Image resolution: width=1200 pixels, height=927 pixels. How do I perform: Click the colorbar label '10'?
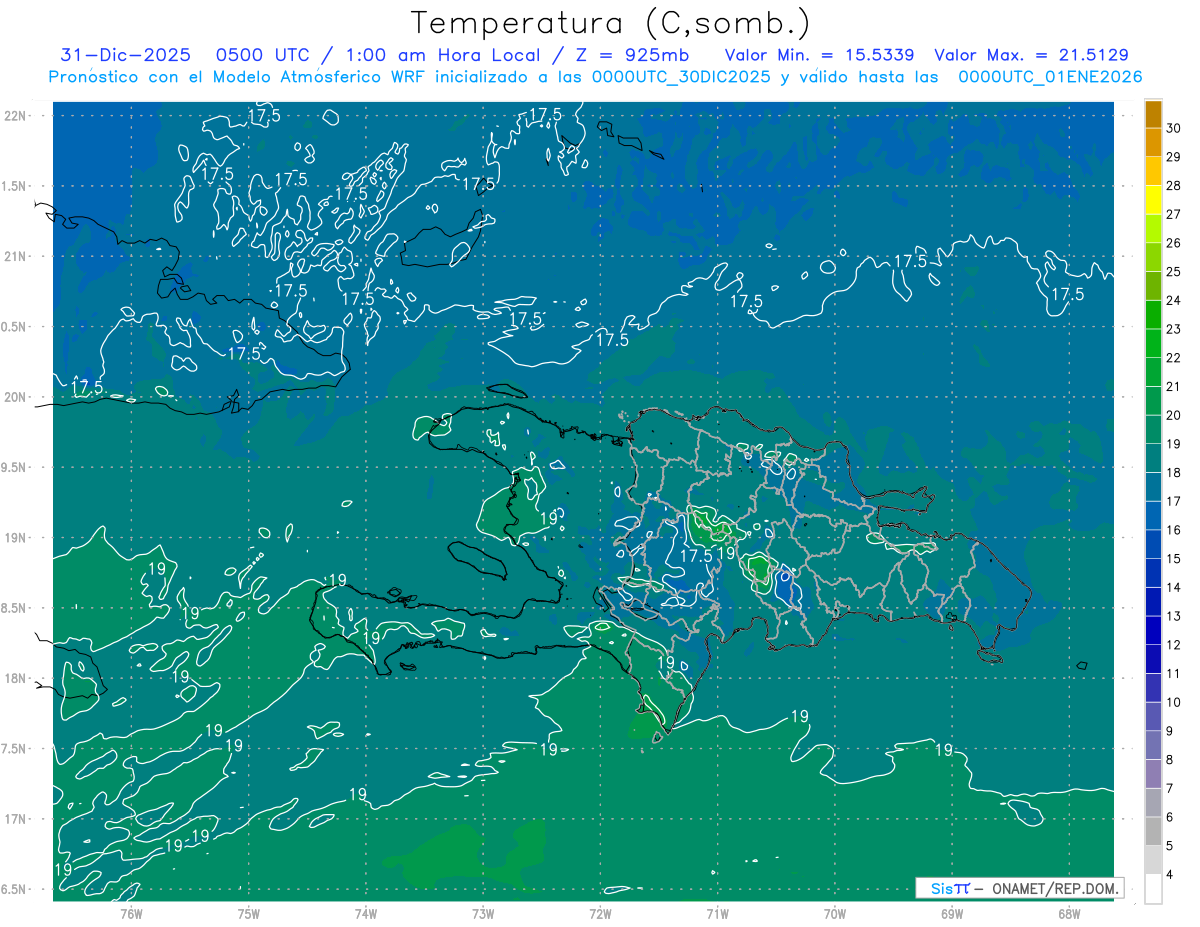point(1174,703)
